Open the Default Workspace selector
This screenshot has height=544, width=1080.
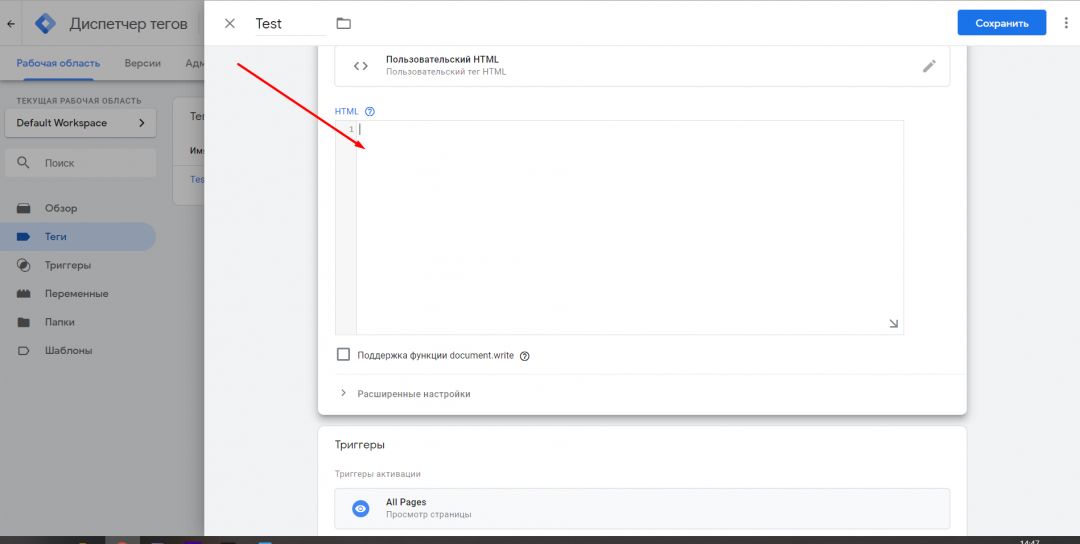[81, 123]
